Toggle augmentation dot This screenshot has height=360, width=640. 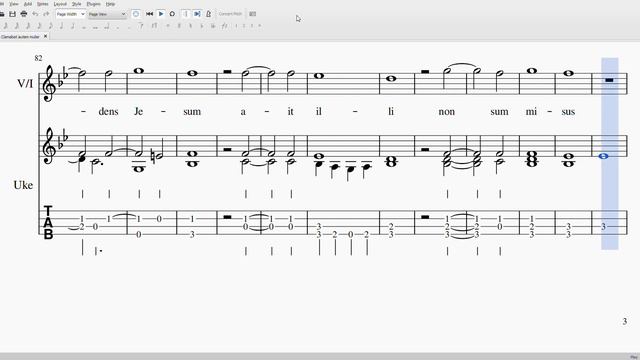coord(118,27)
